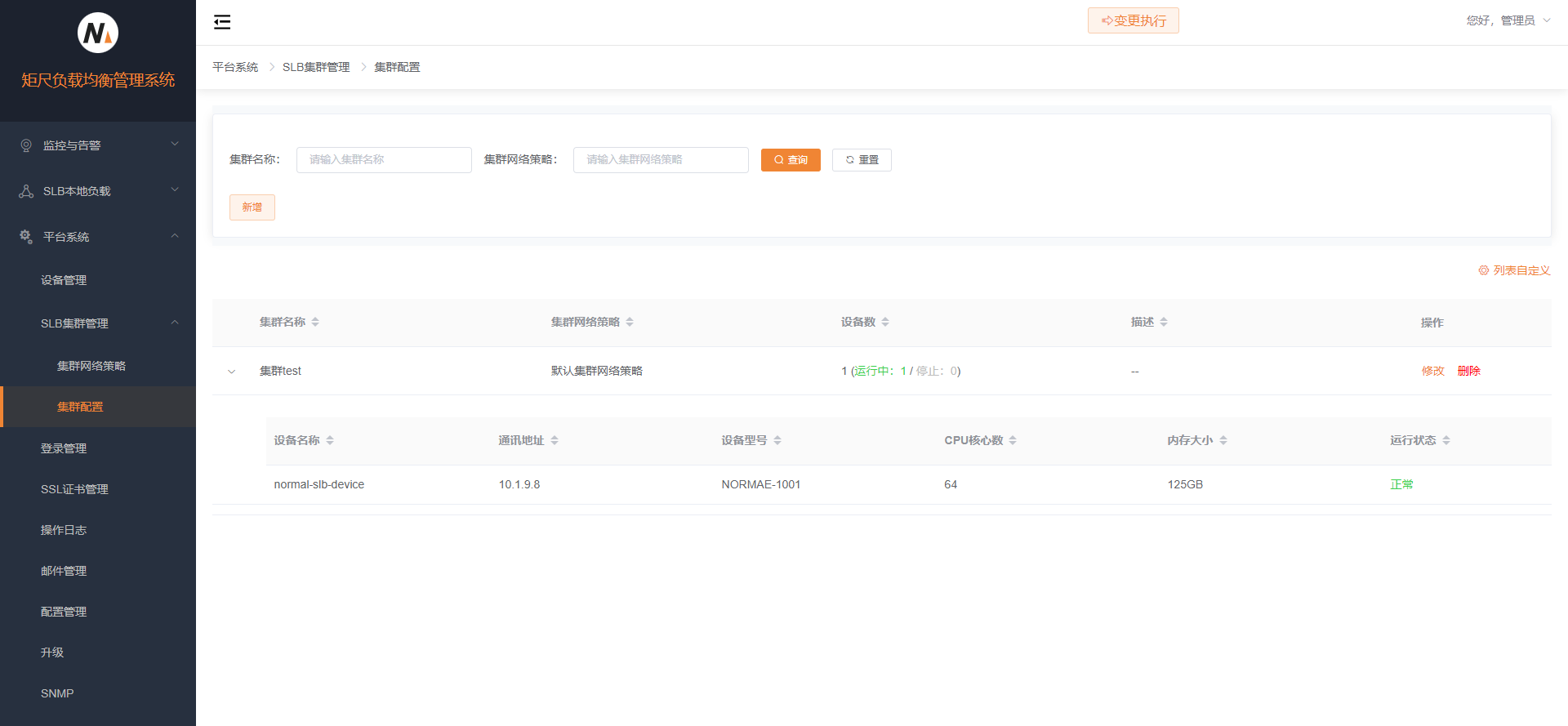Image resolution: width=1568 pixels, height=726 pixels.
Task: Collapse the 集群test row expander
Action: click(x=232, y=372)
